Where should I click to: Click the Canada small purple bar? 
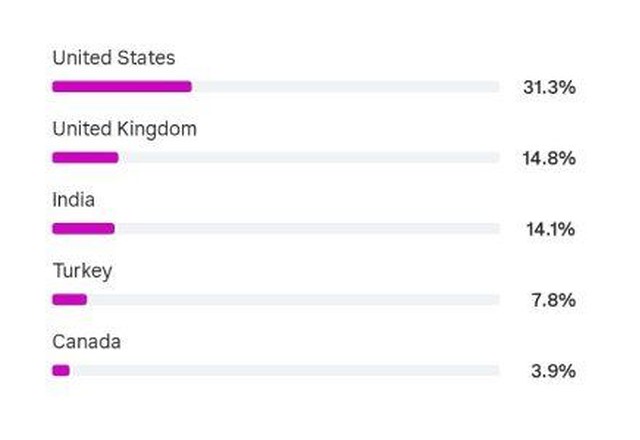[x=61, y=371]
